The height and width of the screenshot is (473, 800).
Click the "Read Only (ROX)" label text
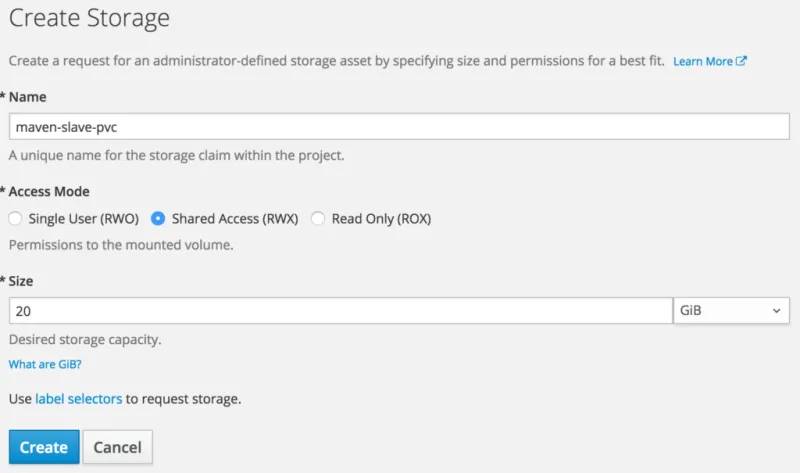coord(381,218)
